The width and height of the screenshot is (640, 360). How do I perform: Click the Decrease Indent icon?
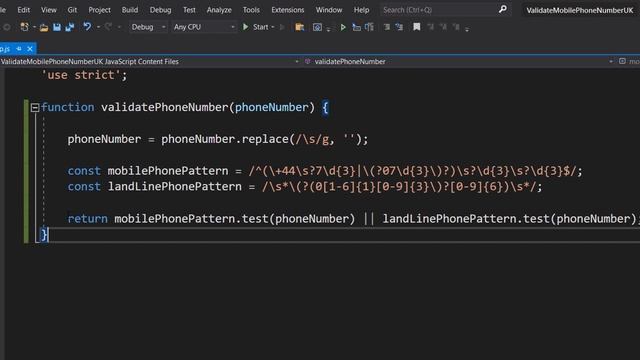[387, 27]
